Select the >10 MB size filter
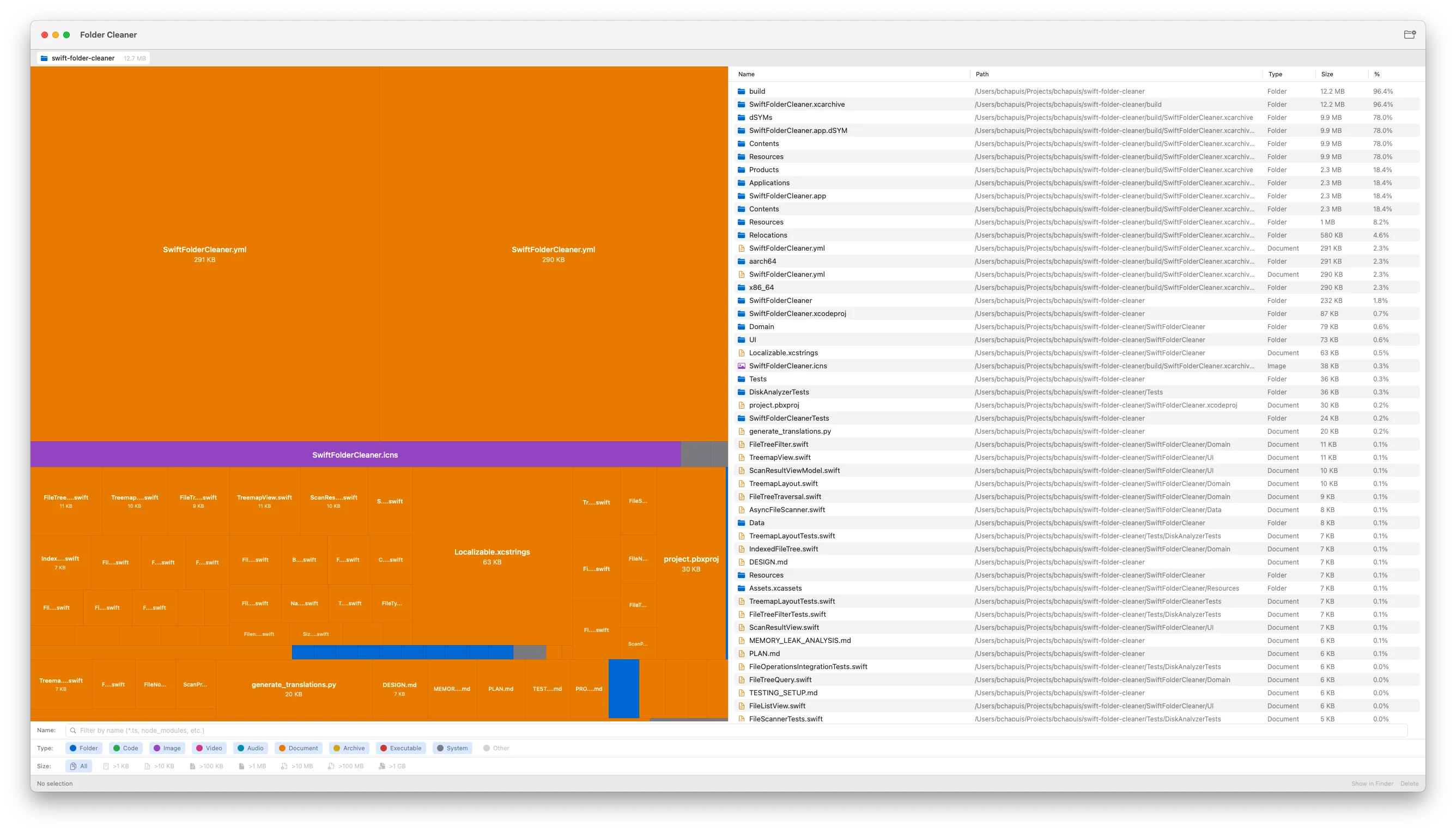 [x=296, y=766]
